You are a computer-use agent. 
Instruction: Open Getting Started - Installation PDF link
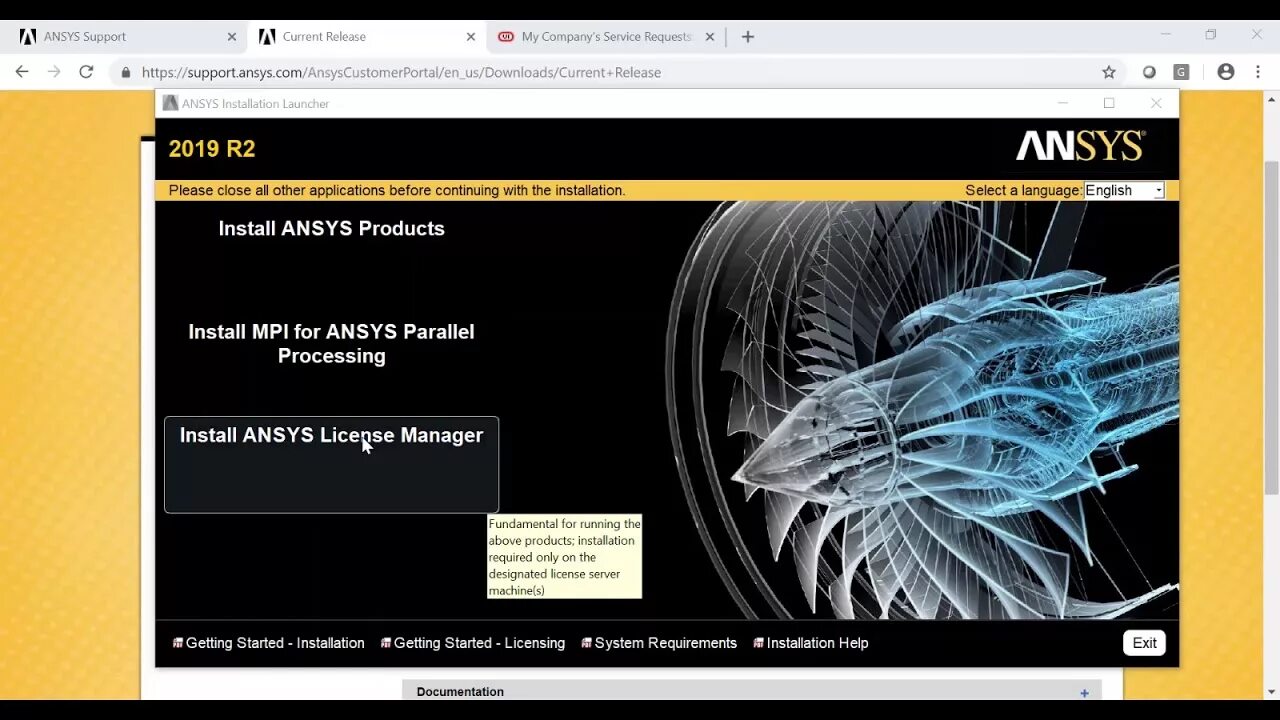pos(275,643)
